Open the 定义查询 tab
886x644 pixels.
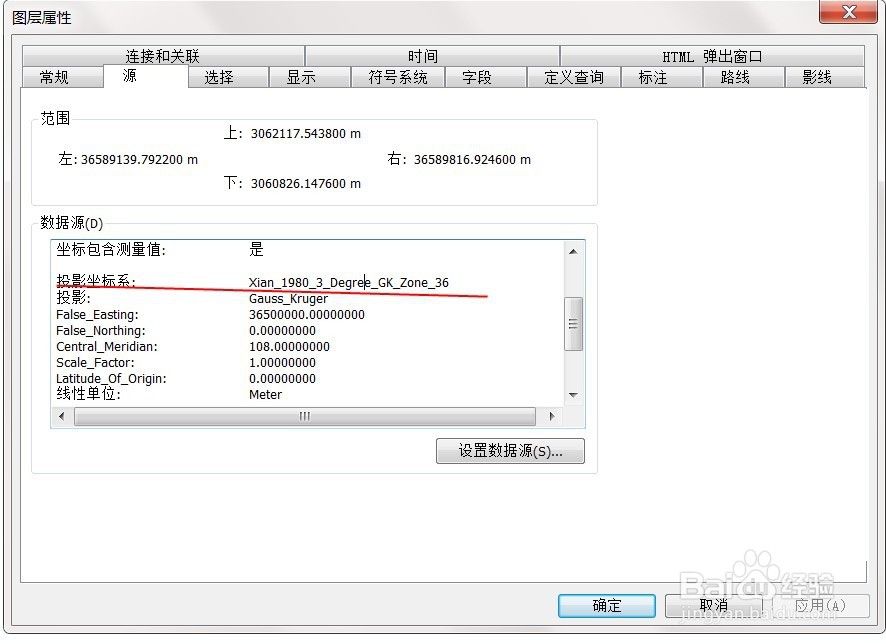pos(573,76)
